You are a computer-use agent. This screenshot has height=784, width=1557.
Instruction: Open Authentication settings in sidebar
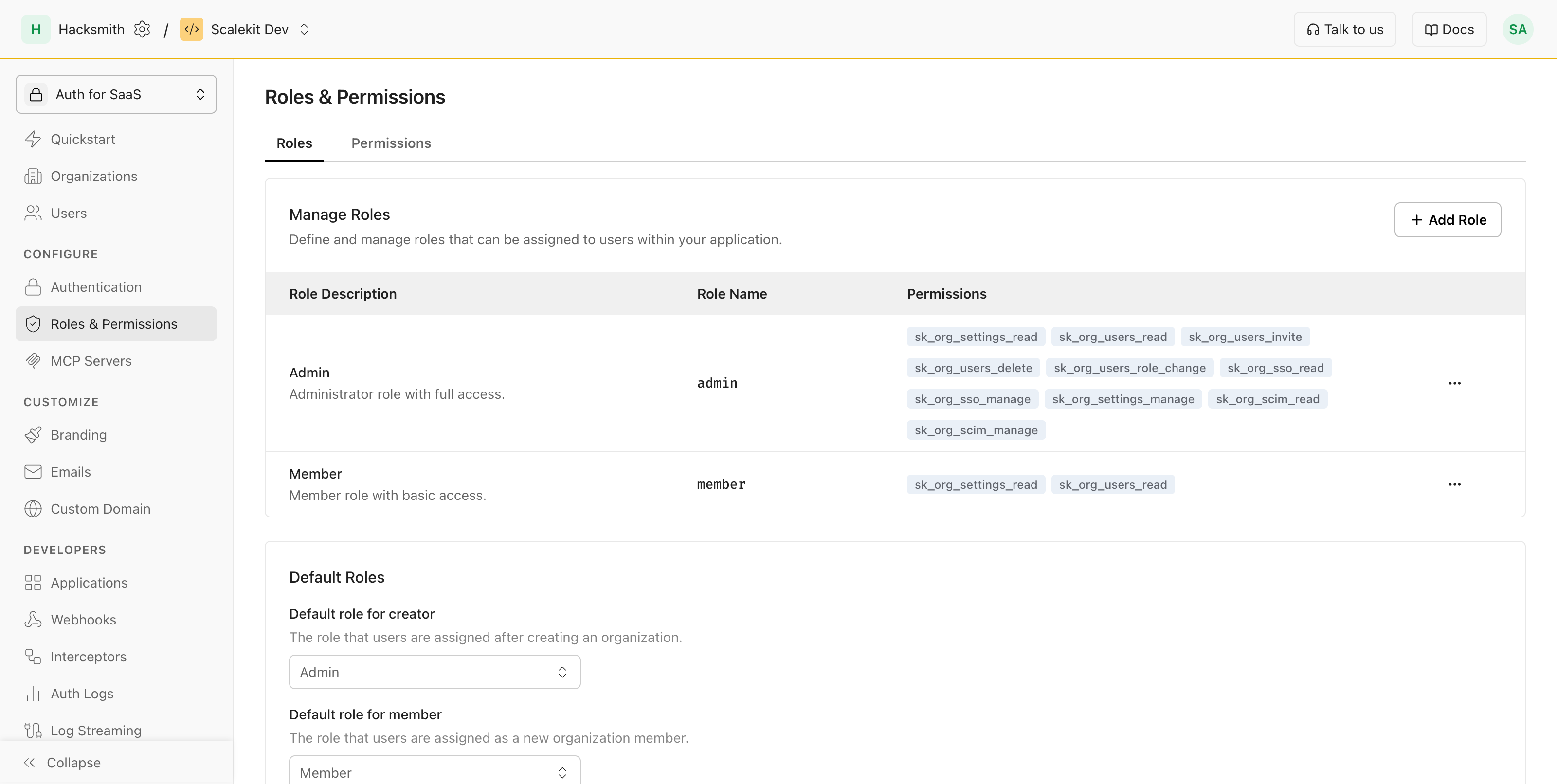coord(116,287)
